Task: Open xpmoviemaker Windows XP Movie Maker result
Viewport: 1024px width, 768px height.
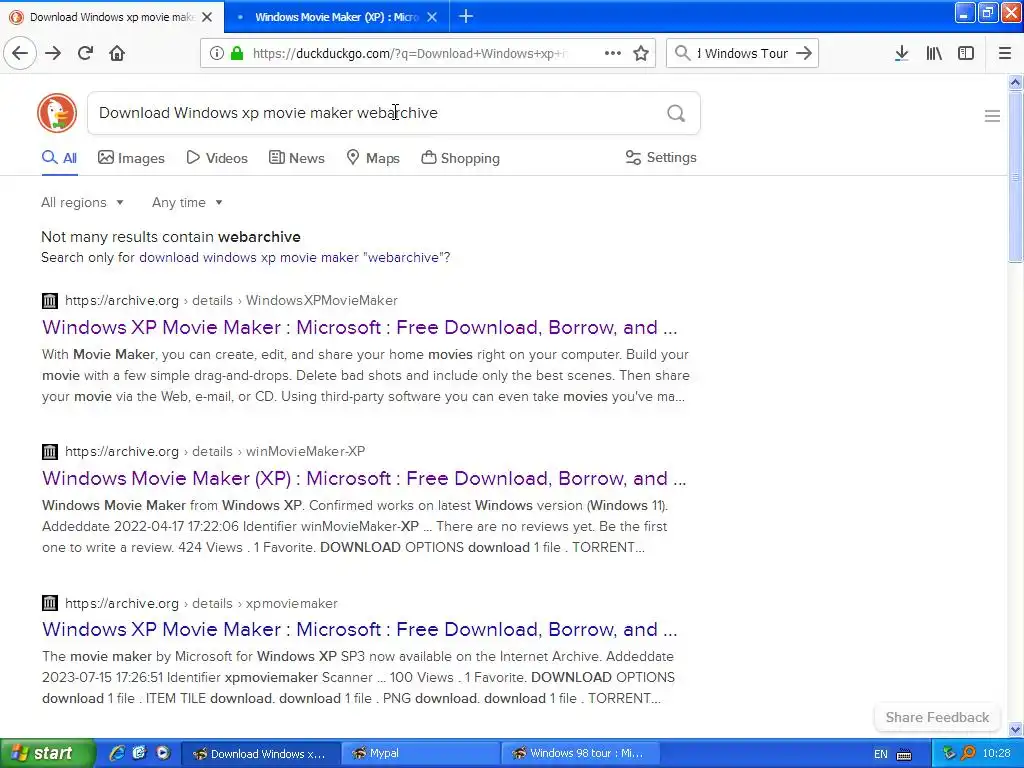Action: point(360,629)
